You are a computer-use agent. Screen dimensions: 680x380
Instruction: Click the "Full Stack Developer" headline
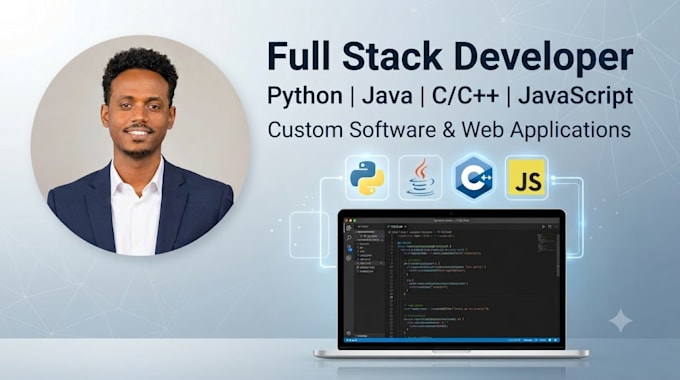pyautogui.click(x=450, y=56)
